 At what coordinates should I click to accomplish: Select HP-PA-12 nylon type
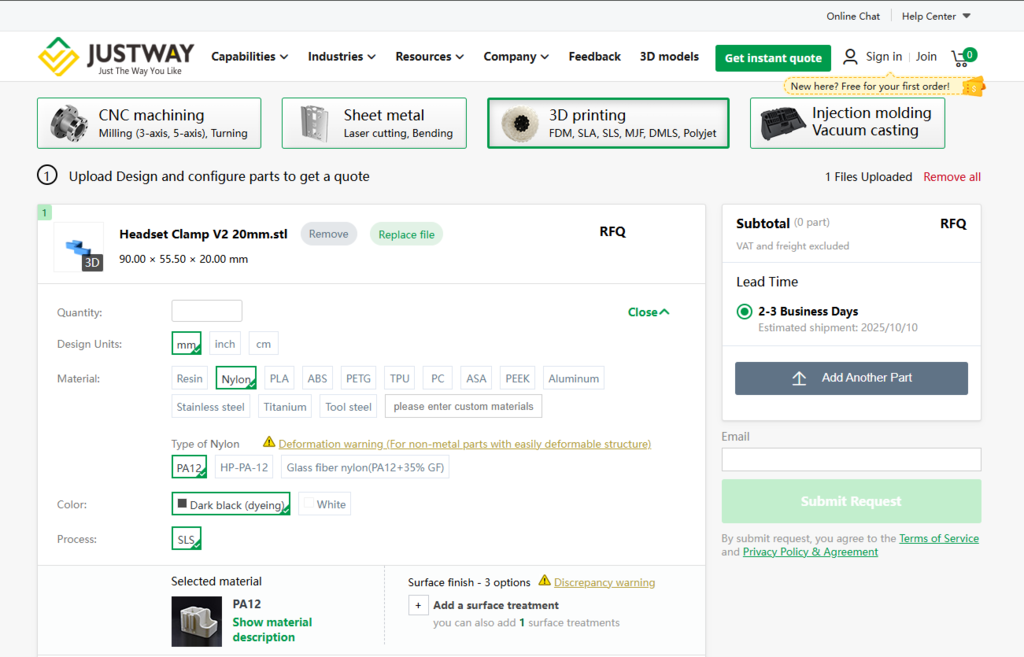244,468
